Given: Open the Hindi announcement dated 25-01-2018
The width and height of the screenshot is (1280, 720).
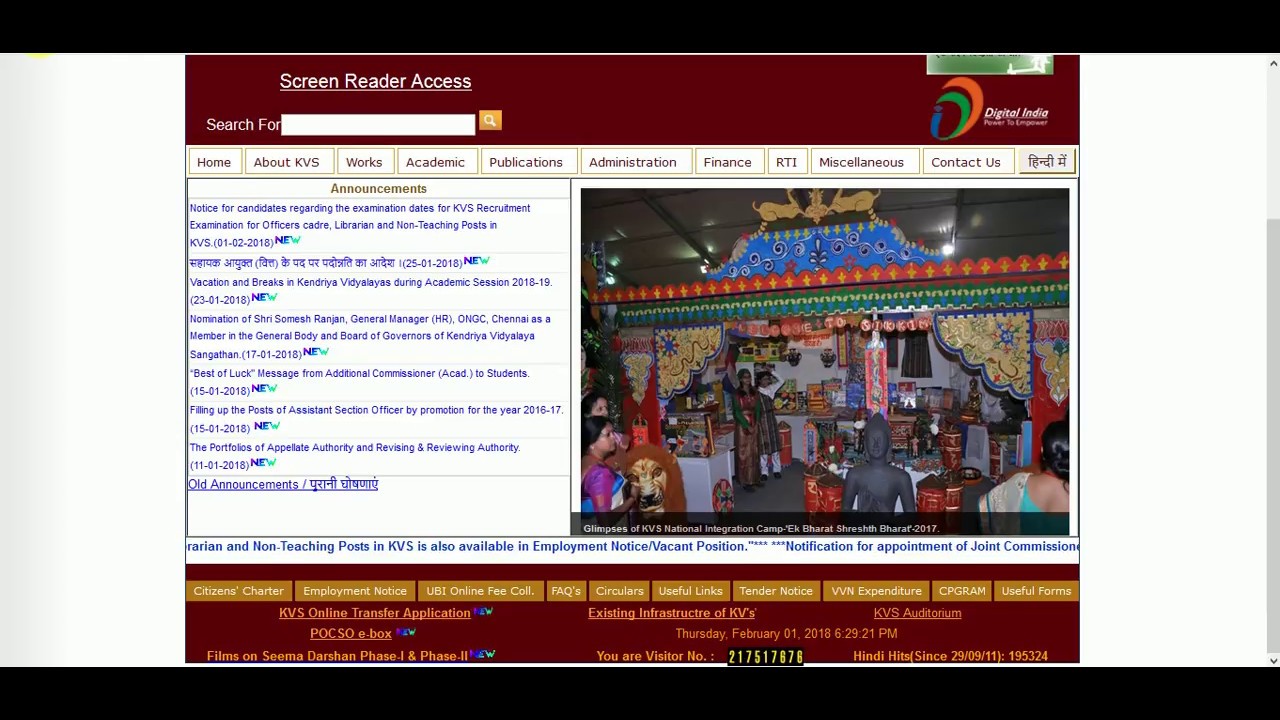Looking at the screenshot, I should pyautogui.click(x=326, y=263).
